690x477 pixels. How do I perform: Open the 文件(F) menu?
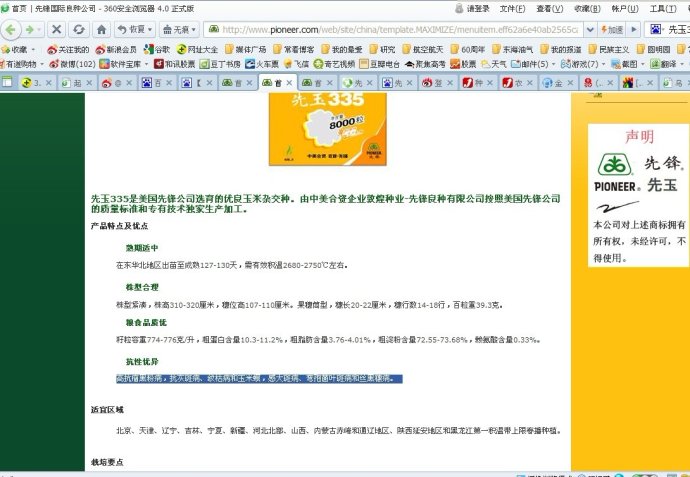pos(512,8)
